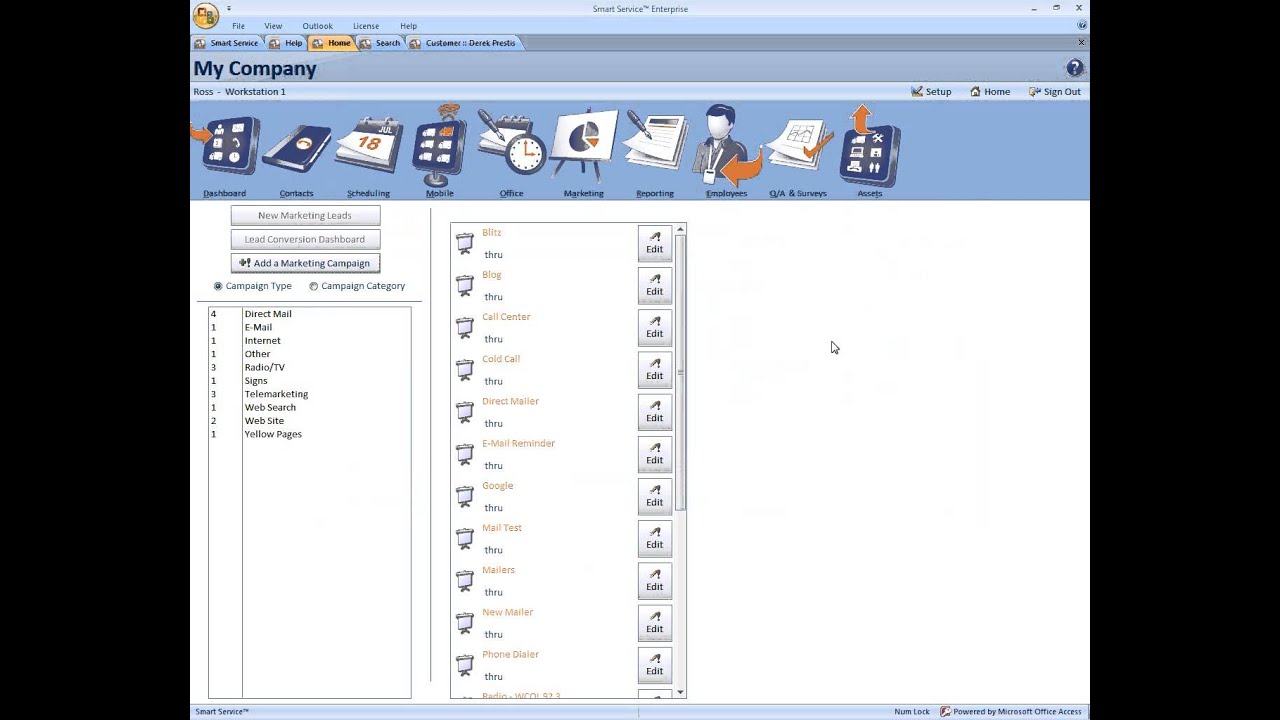This screenshot has height=720, width=1280.
Task: Close the document tab with X
Action: click(x=1081, y=42)
